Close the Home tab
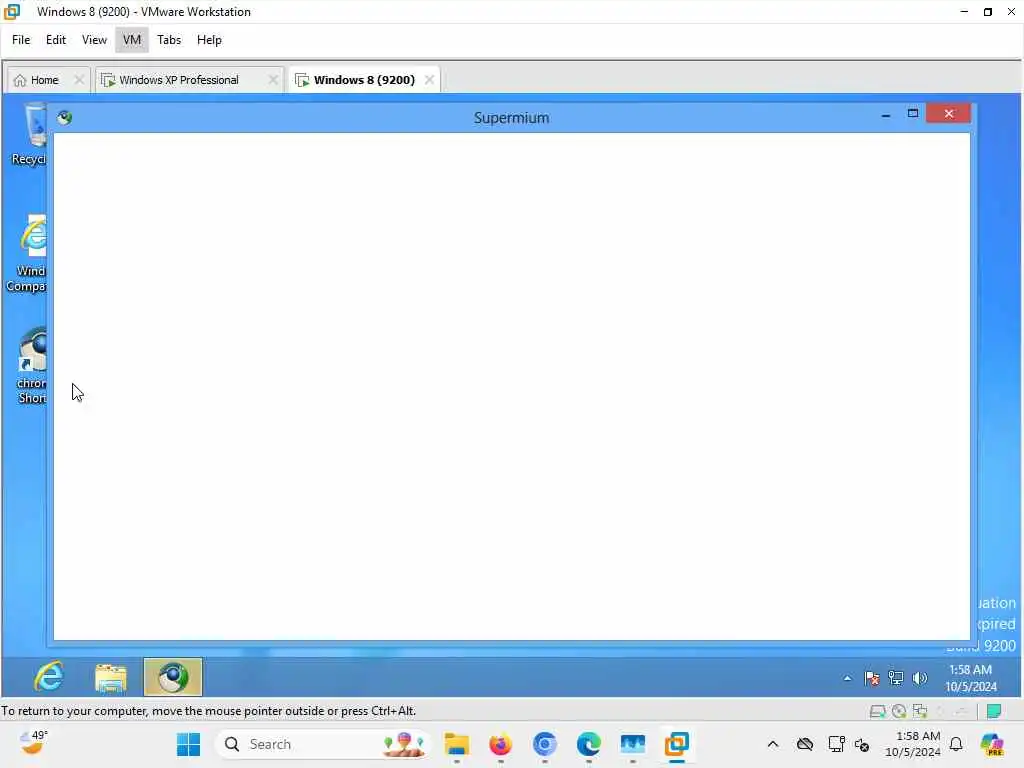 78,80
